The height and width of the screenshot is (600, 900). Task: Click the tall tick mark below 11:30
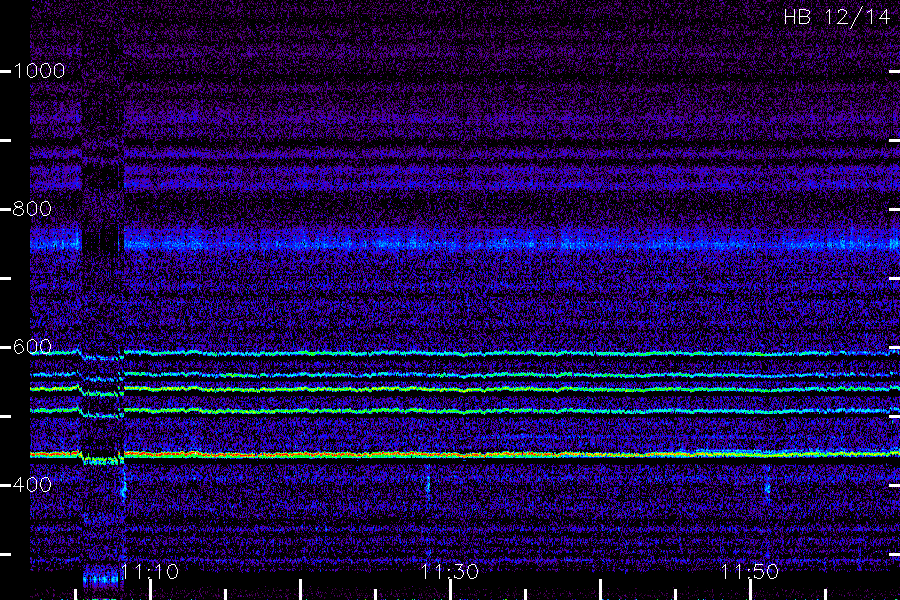coord(450,590)
